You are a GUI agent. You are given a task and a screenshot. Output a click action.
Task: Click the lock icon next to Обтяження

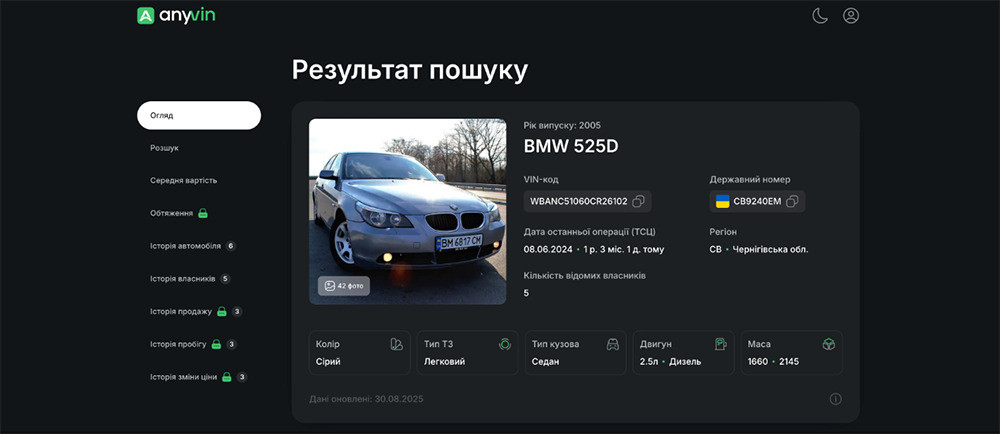[203, 213]
